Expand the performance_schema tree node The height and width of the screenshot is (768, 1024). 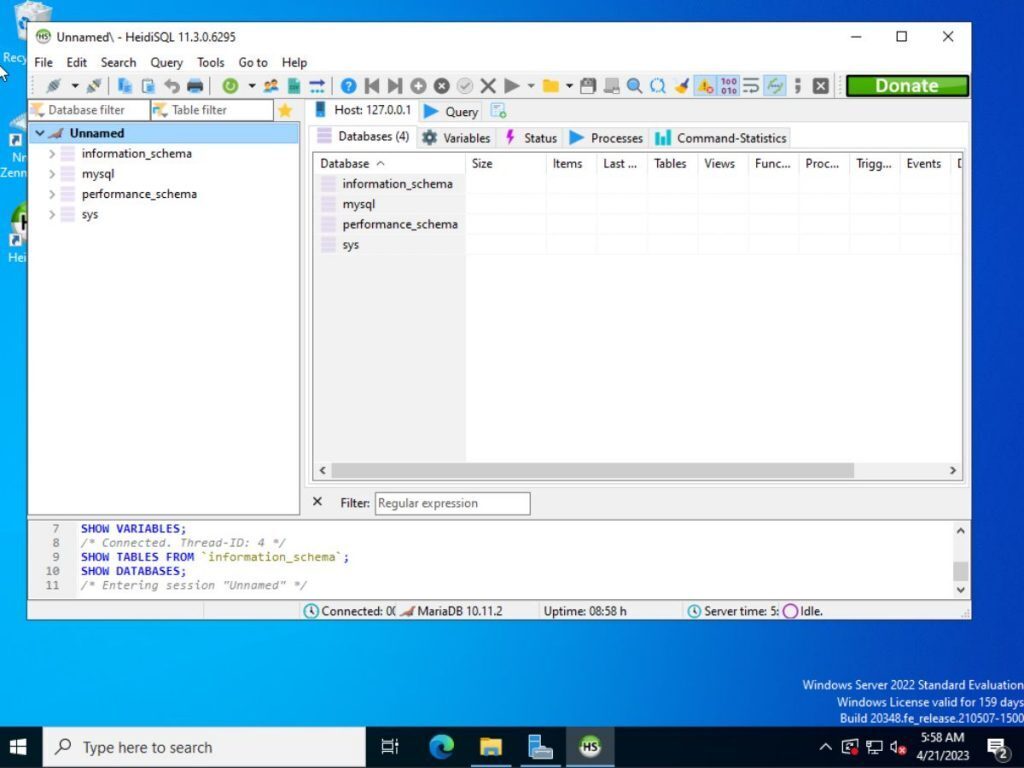pos(54,193)
